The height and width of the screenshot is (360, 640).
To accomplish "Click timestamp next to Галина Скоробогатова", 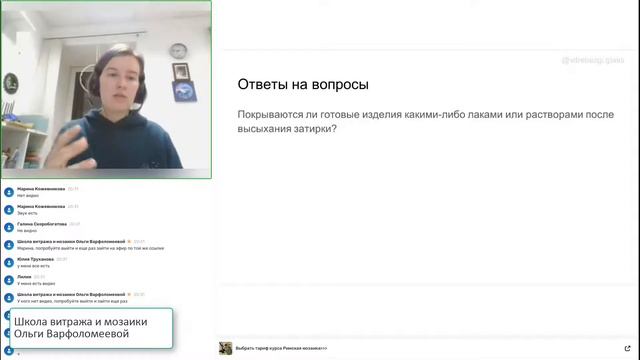I will coord(74,224).
